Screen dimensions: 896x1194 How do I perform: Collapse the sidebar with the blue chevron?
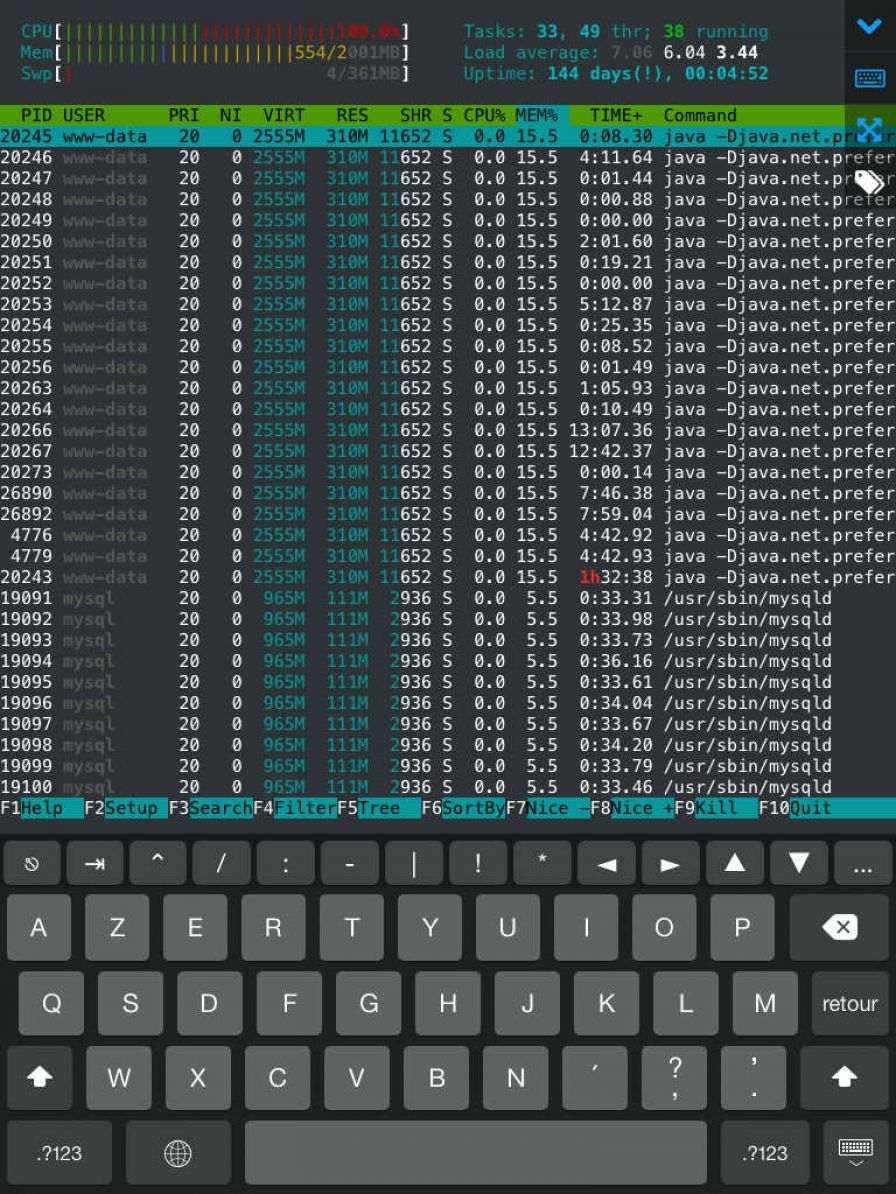click(868, 27)
